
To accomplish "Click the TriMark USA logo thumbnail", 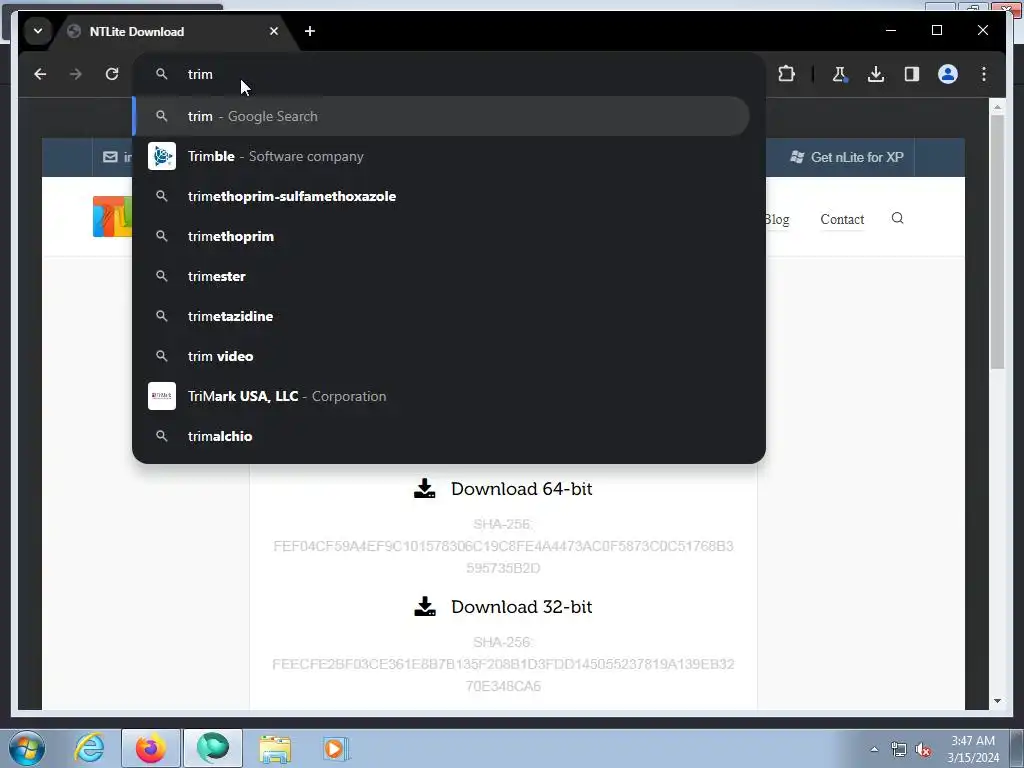I will pyautogui.click(x=162, y=396).
